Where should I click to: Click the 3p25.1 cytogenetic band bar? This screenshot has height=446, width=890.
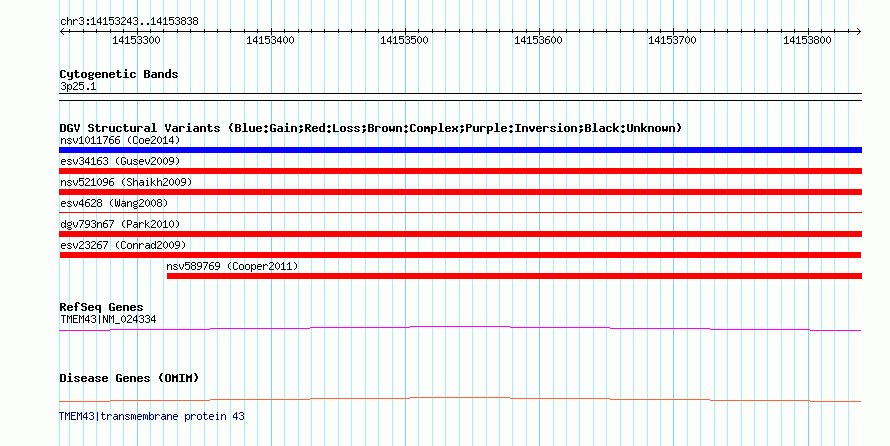pos(460,97)
